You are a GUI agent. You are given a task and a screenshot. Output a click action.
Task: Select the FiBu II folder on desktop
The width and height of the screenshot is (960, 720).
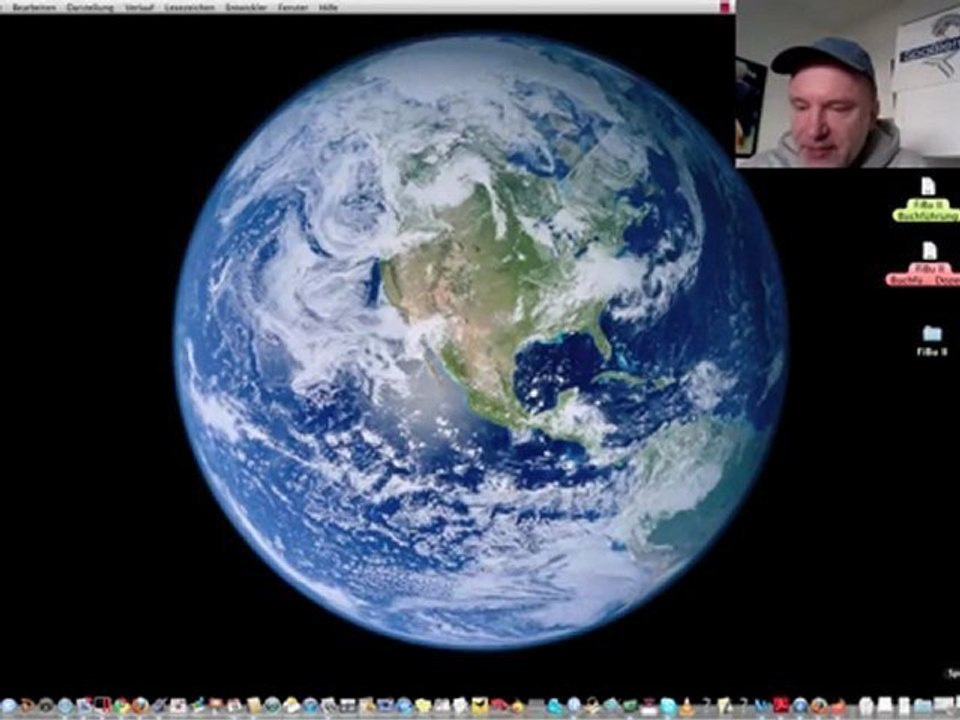click(x=932, y=341)
